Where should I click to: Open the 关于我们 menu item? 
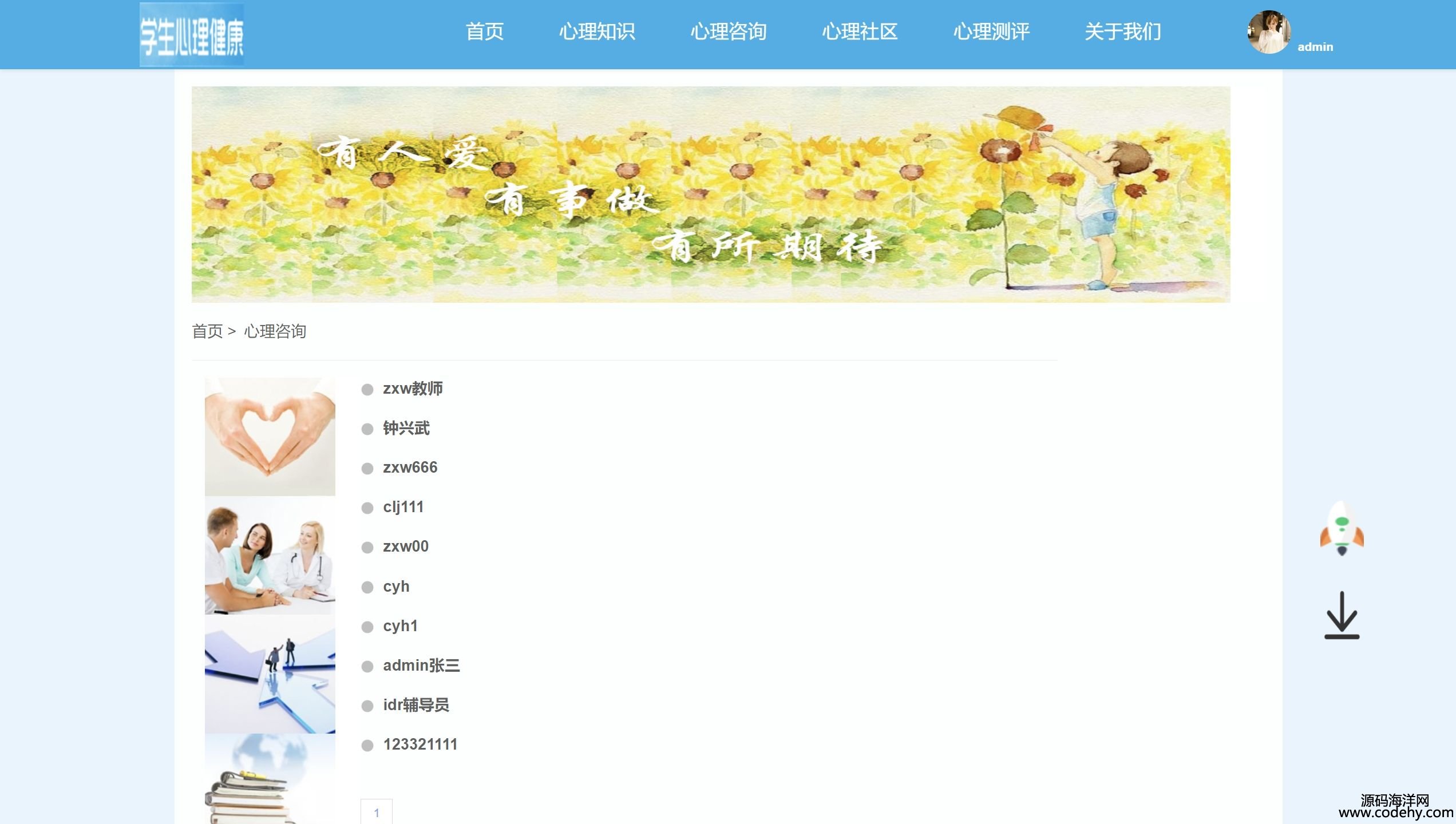pyautogui.click(x=1123, y=31)
